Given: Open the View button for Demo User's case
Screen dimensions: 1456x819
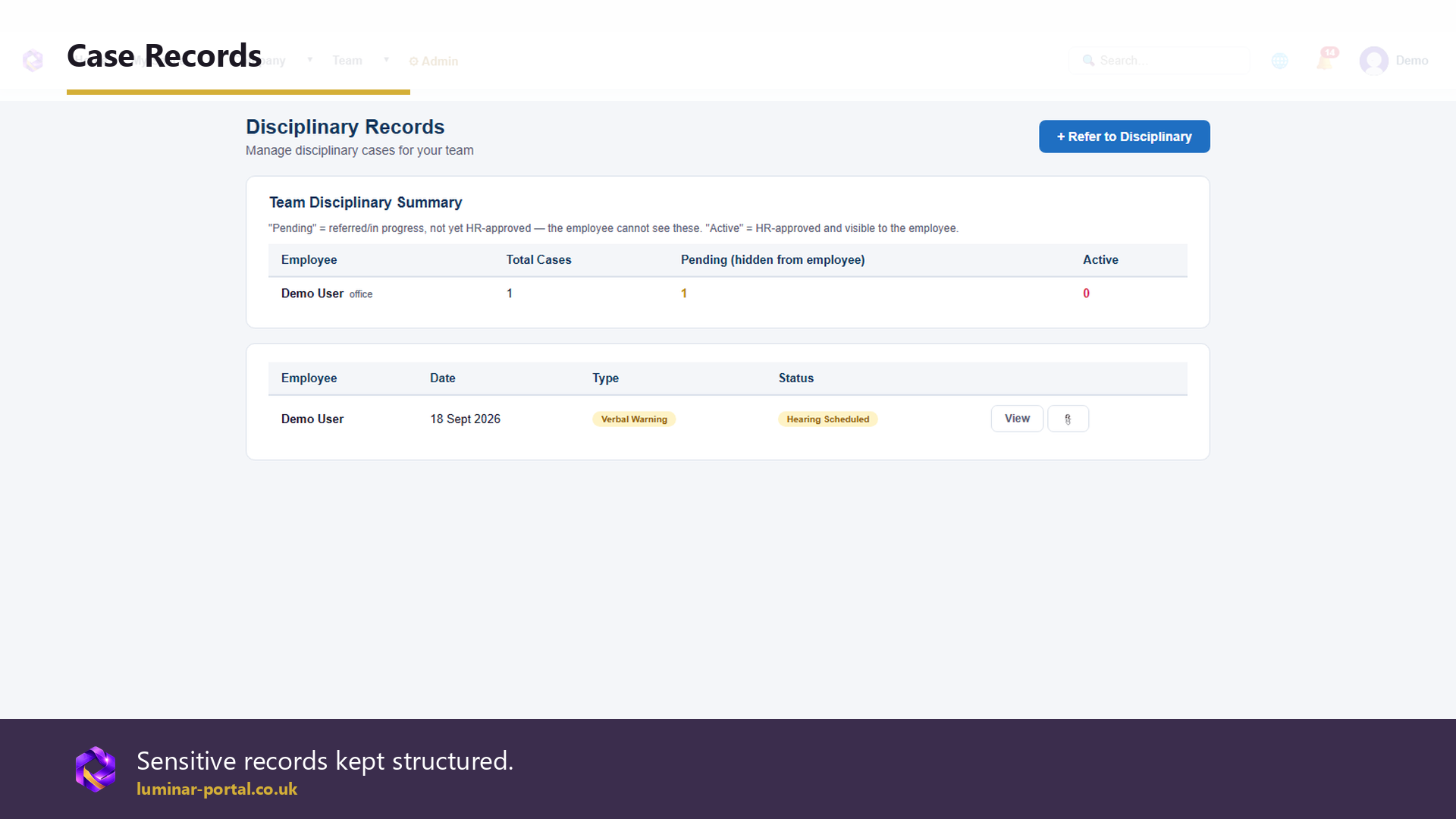Looking at the screenshot, I should coord(1017,419).
